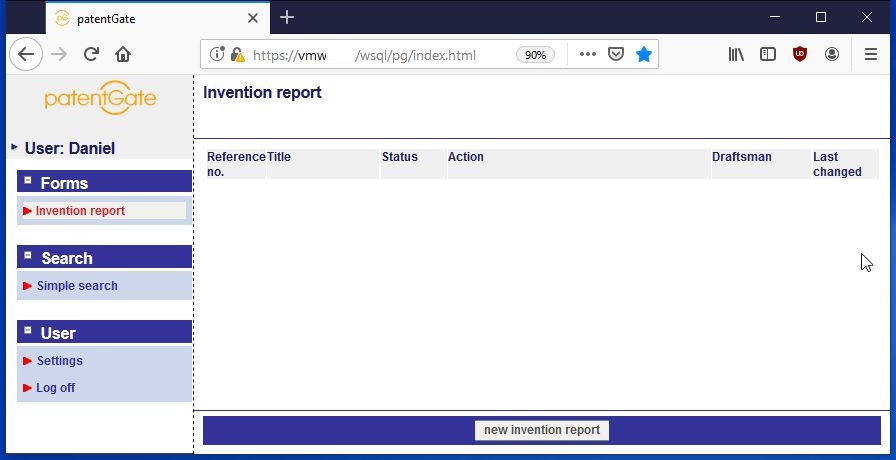Click the Forward navigation arrow
This screenshot has width=896, height=460.
click(59, 54)
